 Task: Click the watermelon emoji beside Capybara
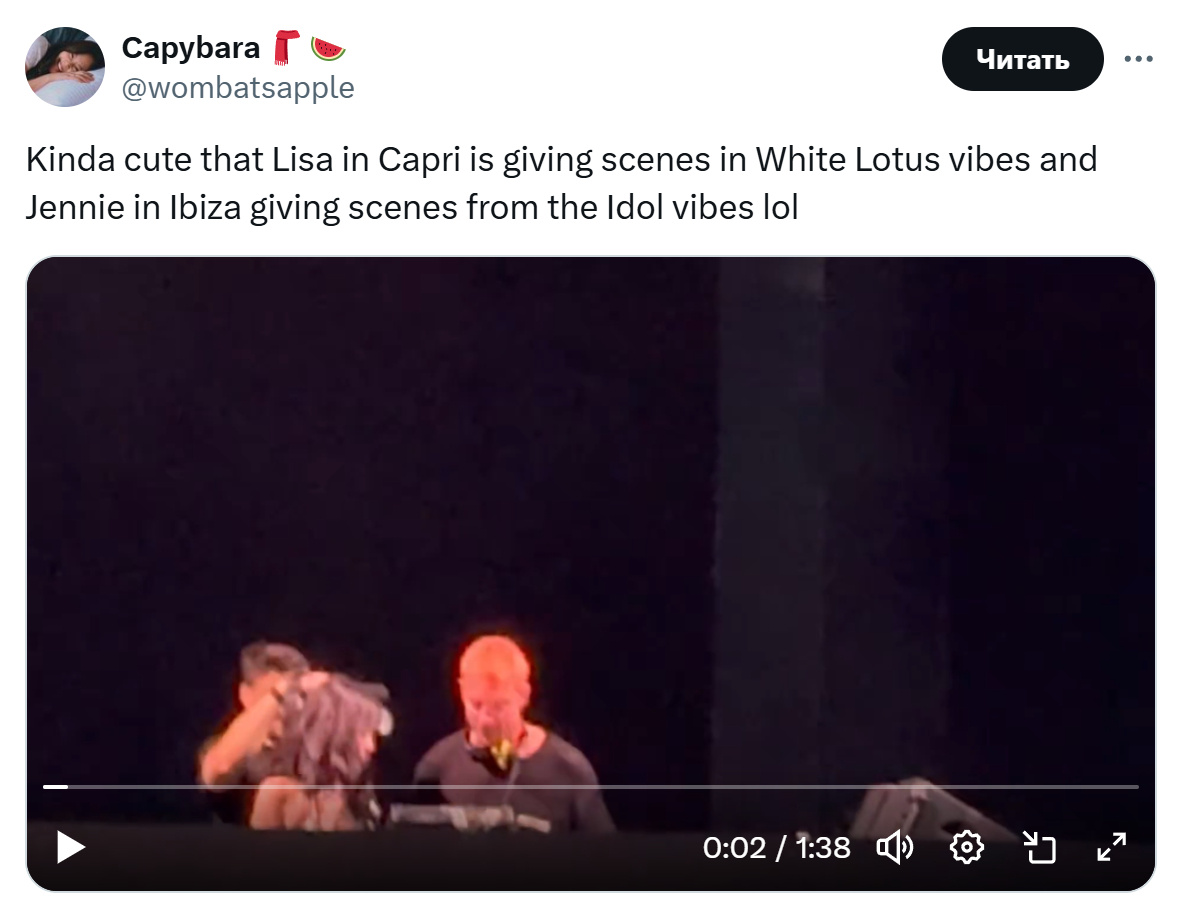(x=328, y=49)
